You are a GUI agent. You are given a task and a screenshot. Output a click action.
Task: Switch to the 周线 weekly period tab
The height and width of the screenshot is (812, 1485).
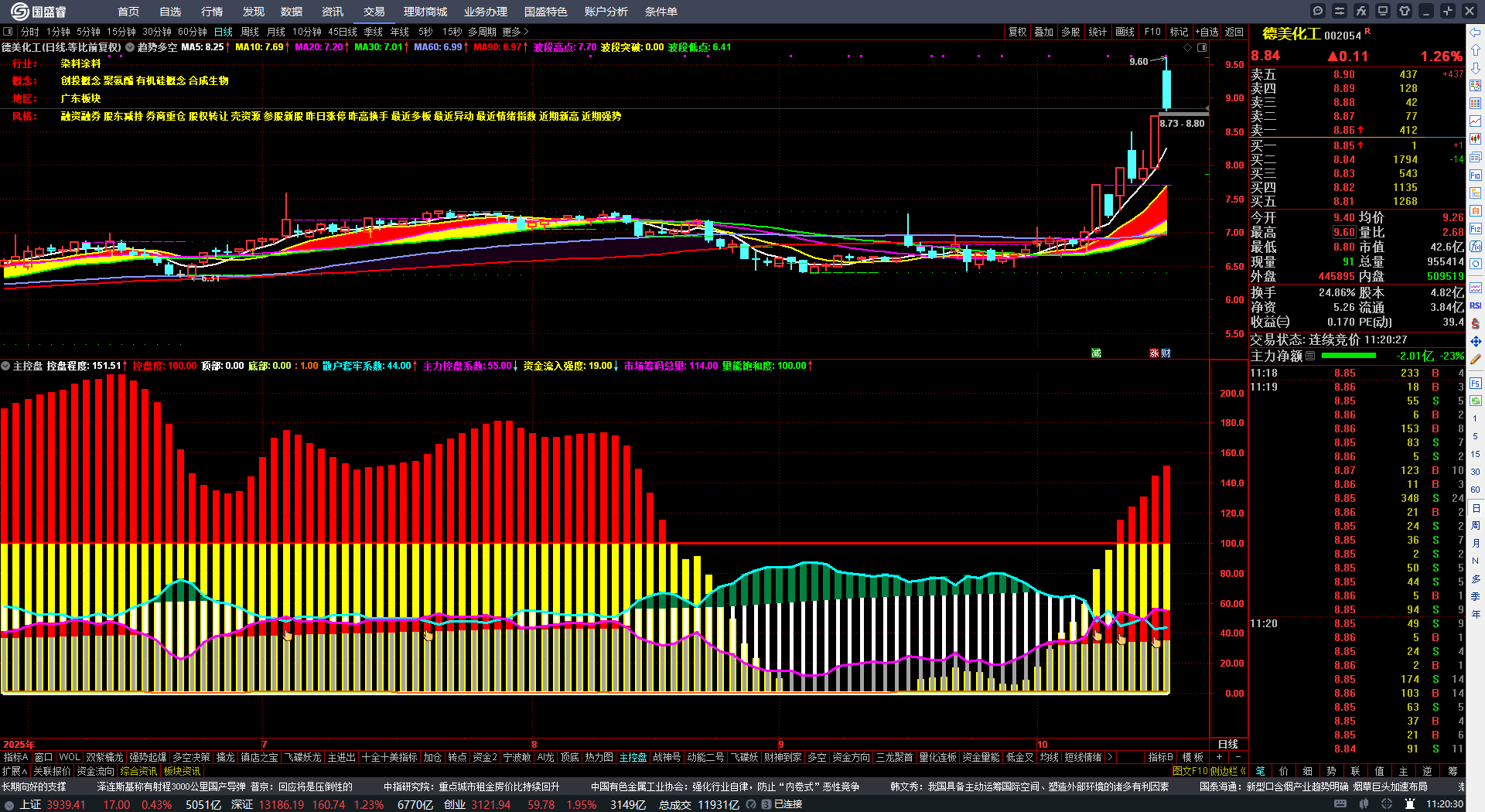(x=250, y=32)
